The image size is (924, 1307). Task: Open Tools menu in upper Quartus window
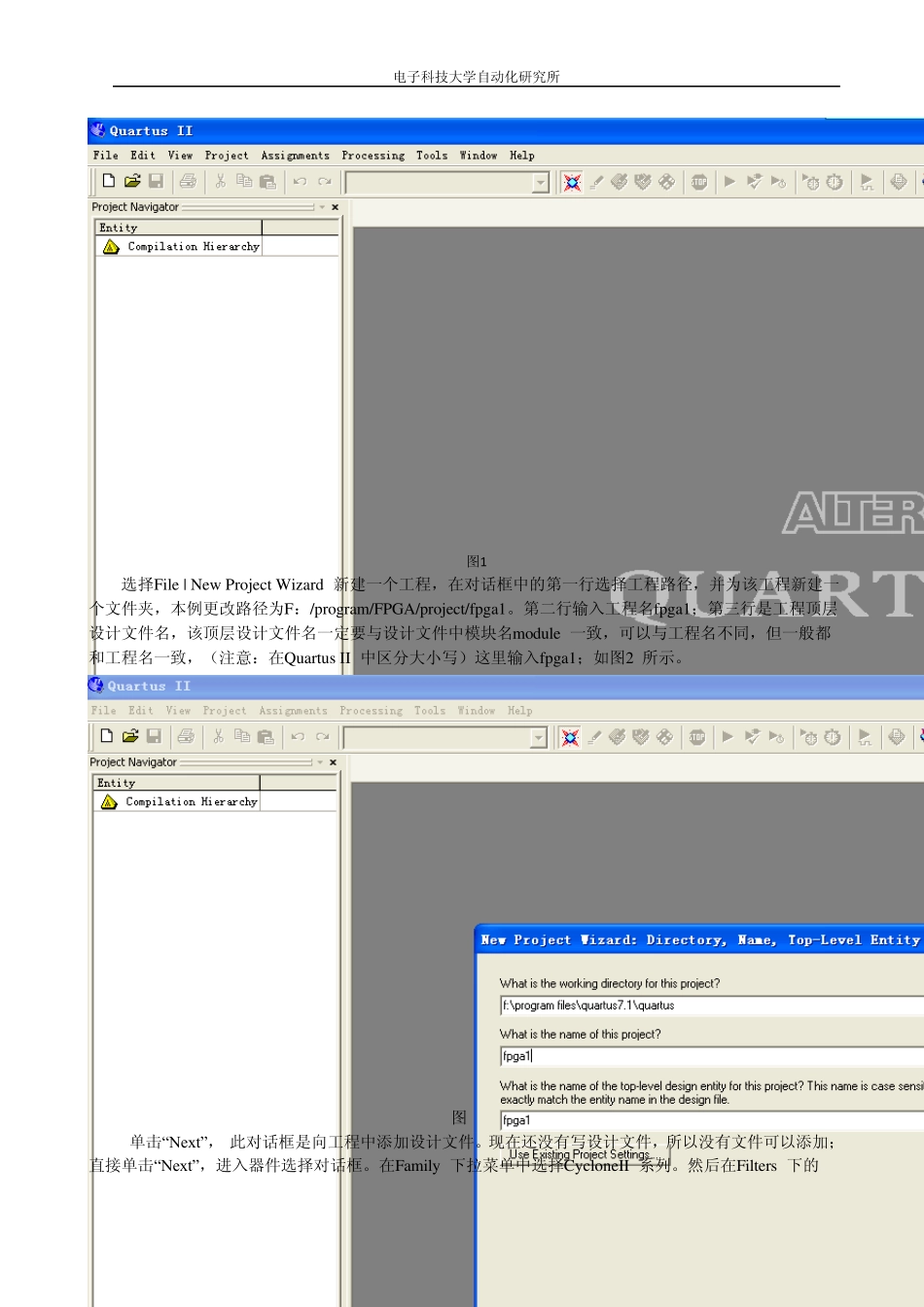(432, 156)
